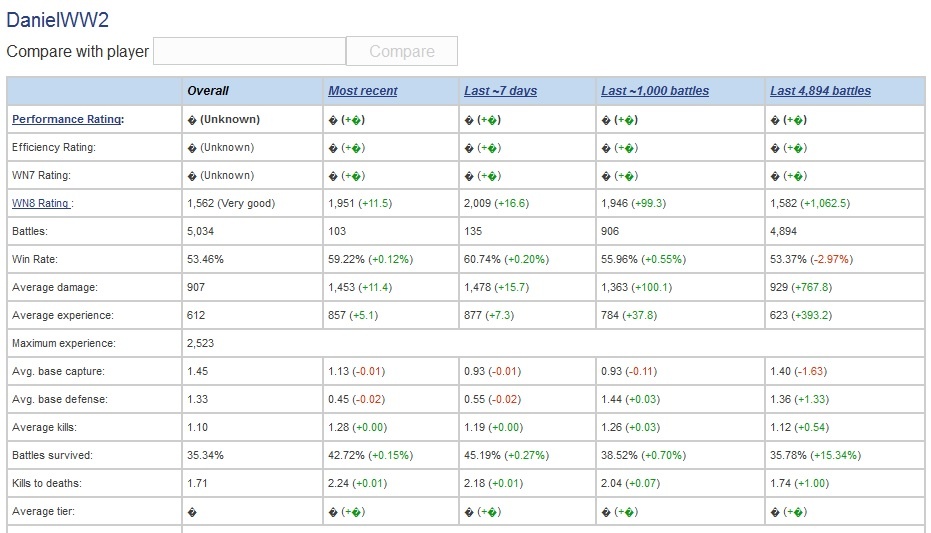
Task: Open the Last ~1,000 battles link
Action: coord(654,91)
